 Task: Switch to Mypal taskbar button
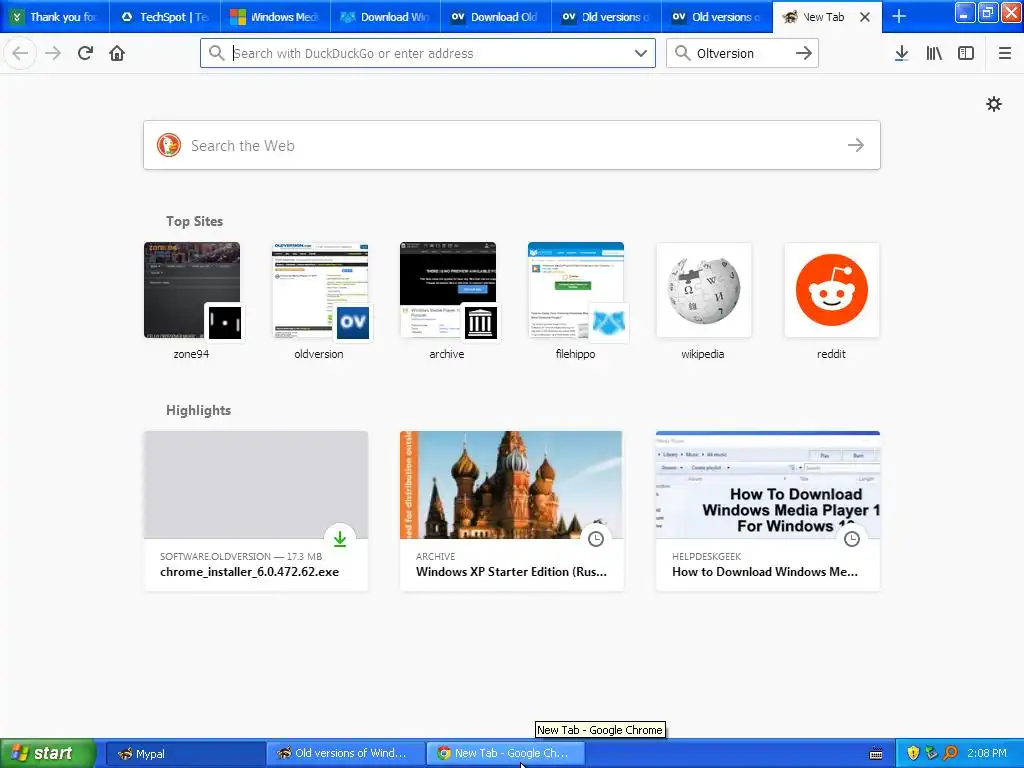[x=184, y=754]
